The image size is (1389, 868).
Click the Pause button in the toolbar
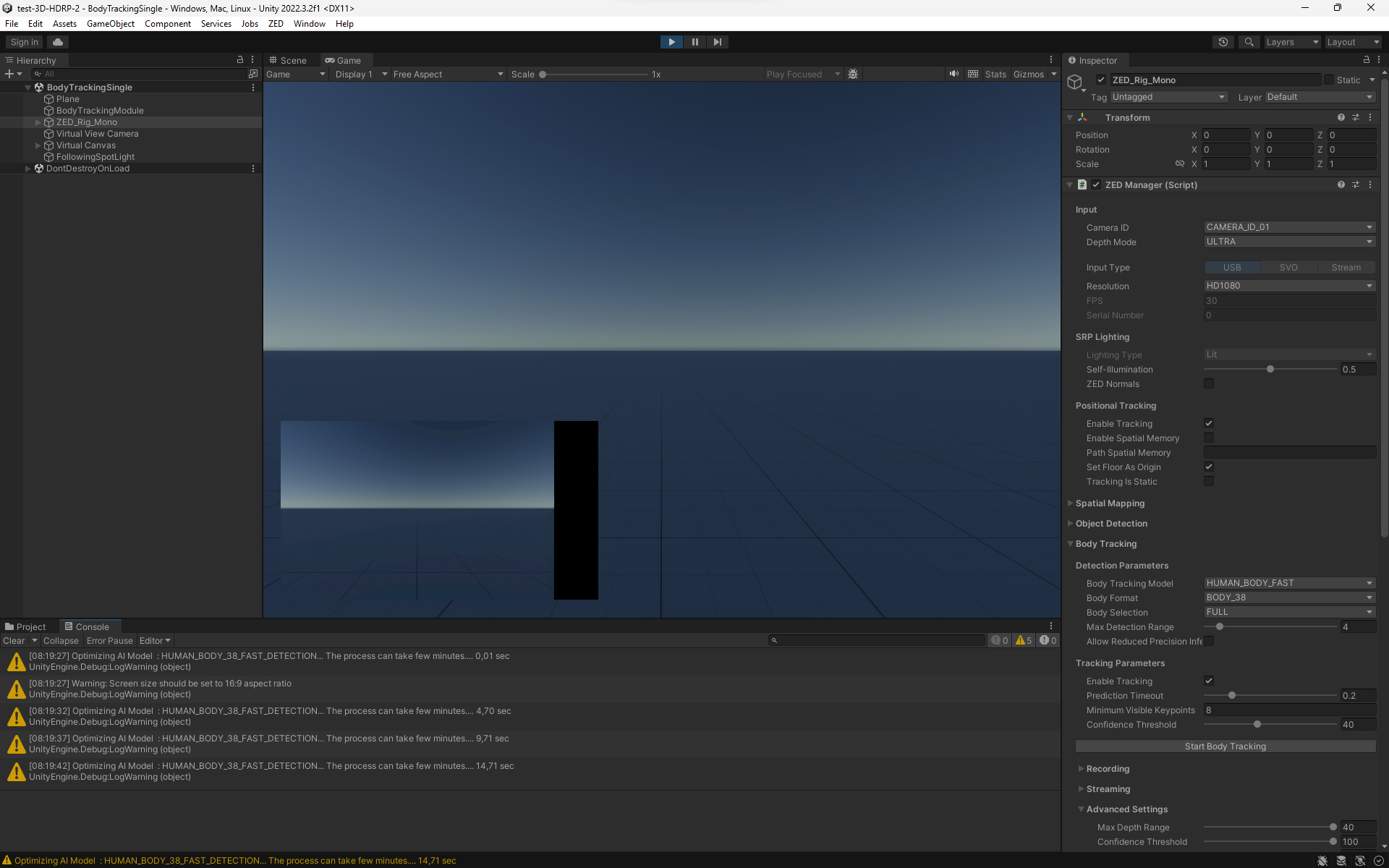click(694, 41)
